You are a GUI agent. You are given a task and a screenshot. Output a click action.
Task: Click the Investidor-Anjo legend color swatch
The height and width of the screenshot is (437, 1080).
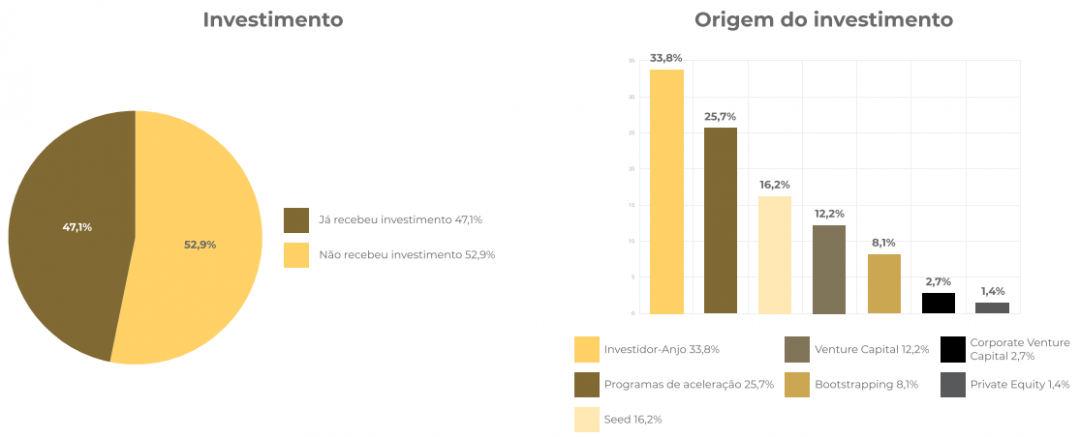(586, 349)
